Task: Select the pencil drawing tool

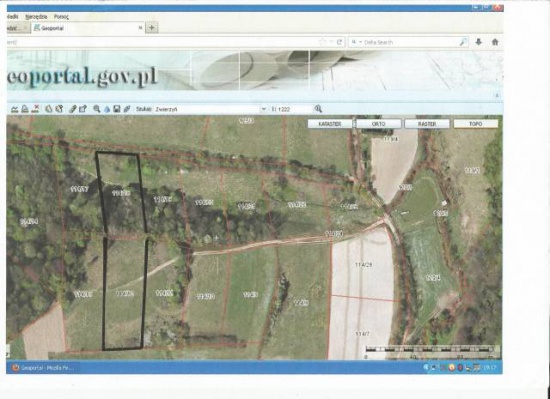Action: (73, 109)
